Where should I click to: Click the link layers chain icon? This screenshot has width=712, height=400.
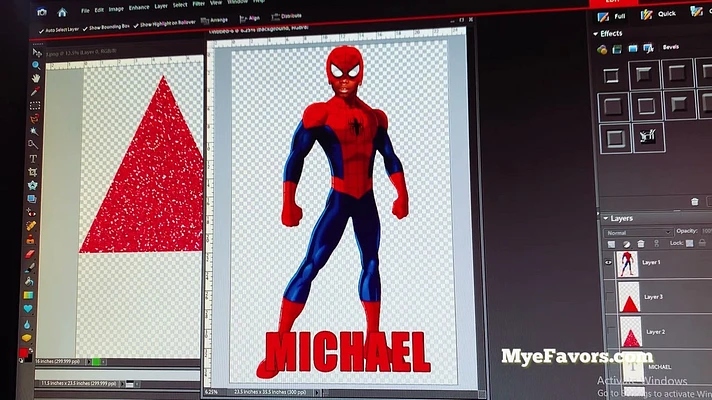tap(657, 244)
